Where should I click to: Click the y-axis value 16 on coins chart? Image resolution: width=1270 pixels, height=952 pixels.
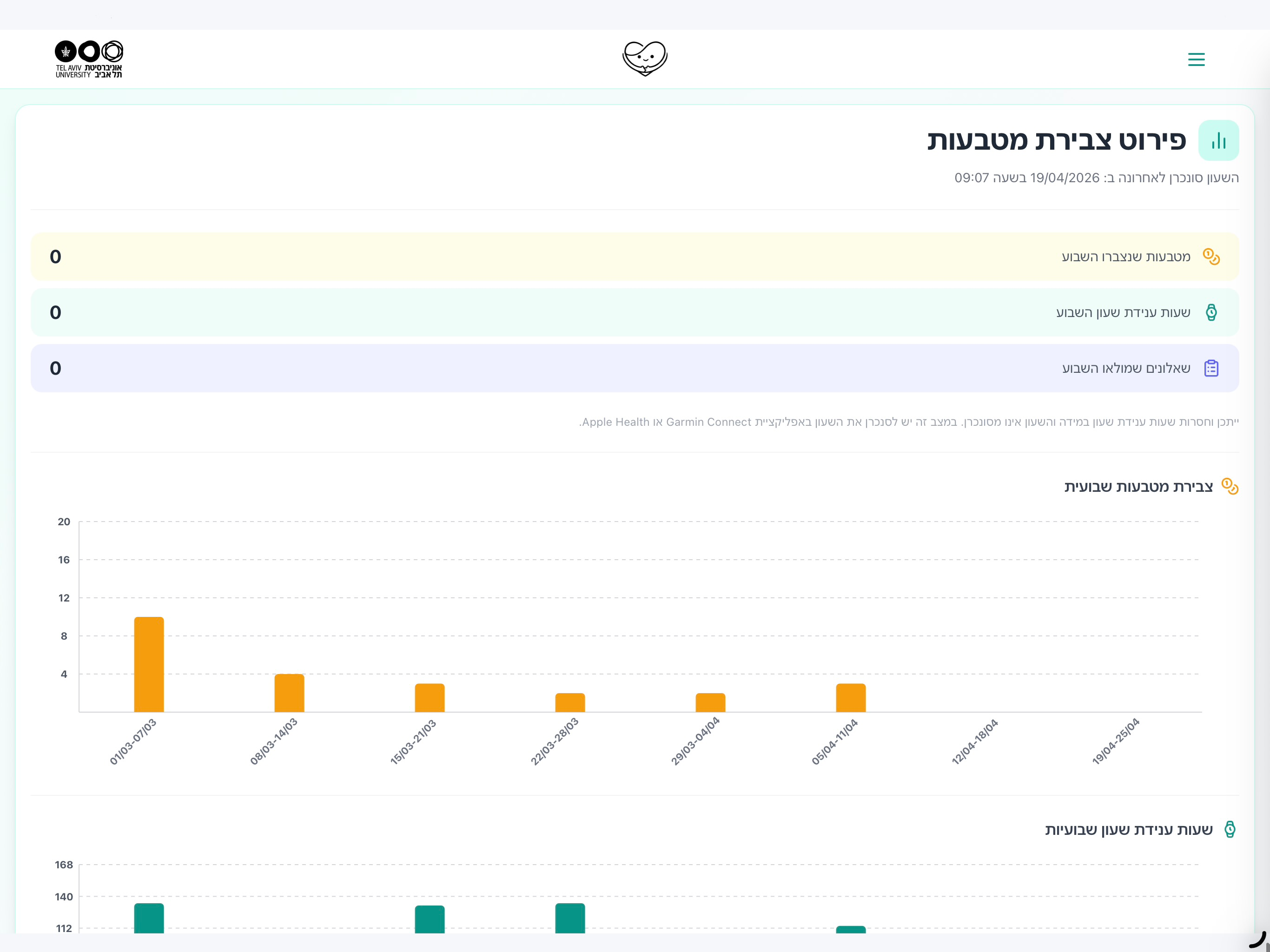point(64,560)
